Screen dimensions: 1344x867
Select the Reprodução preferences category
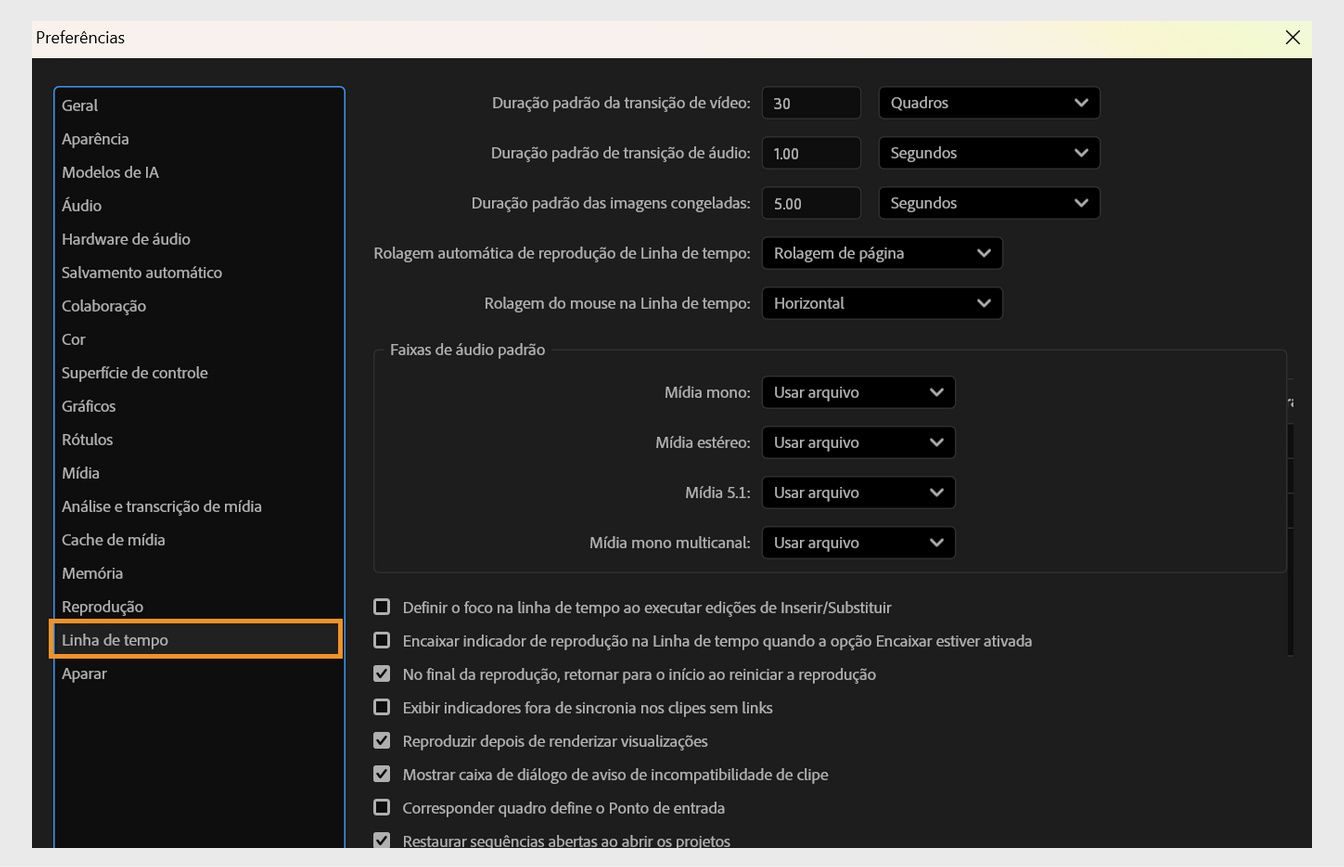click(102, 606)
